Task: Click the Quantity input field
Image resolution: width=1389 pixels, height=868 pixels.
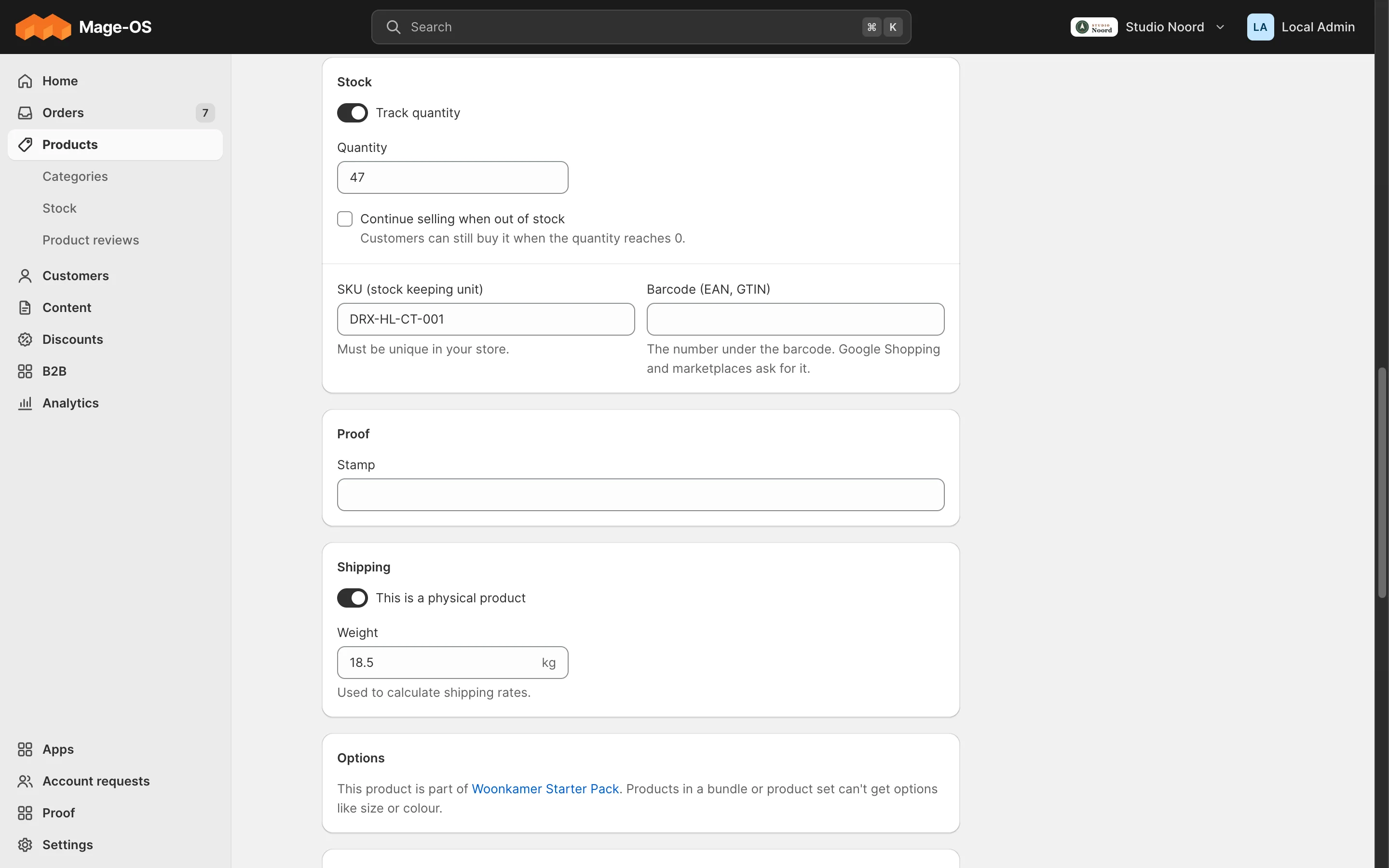Action: pyautogui.click(x=453, y=177)
